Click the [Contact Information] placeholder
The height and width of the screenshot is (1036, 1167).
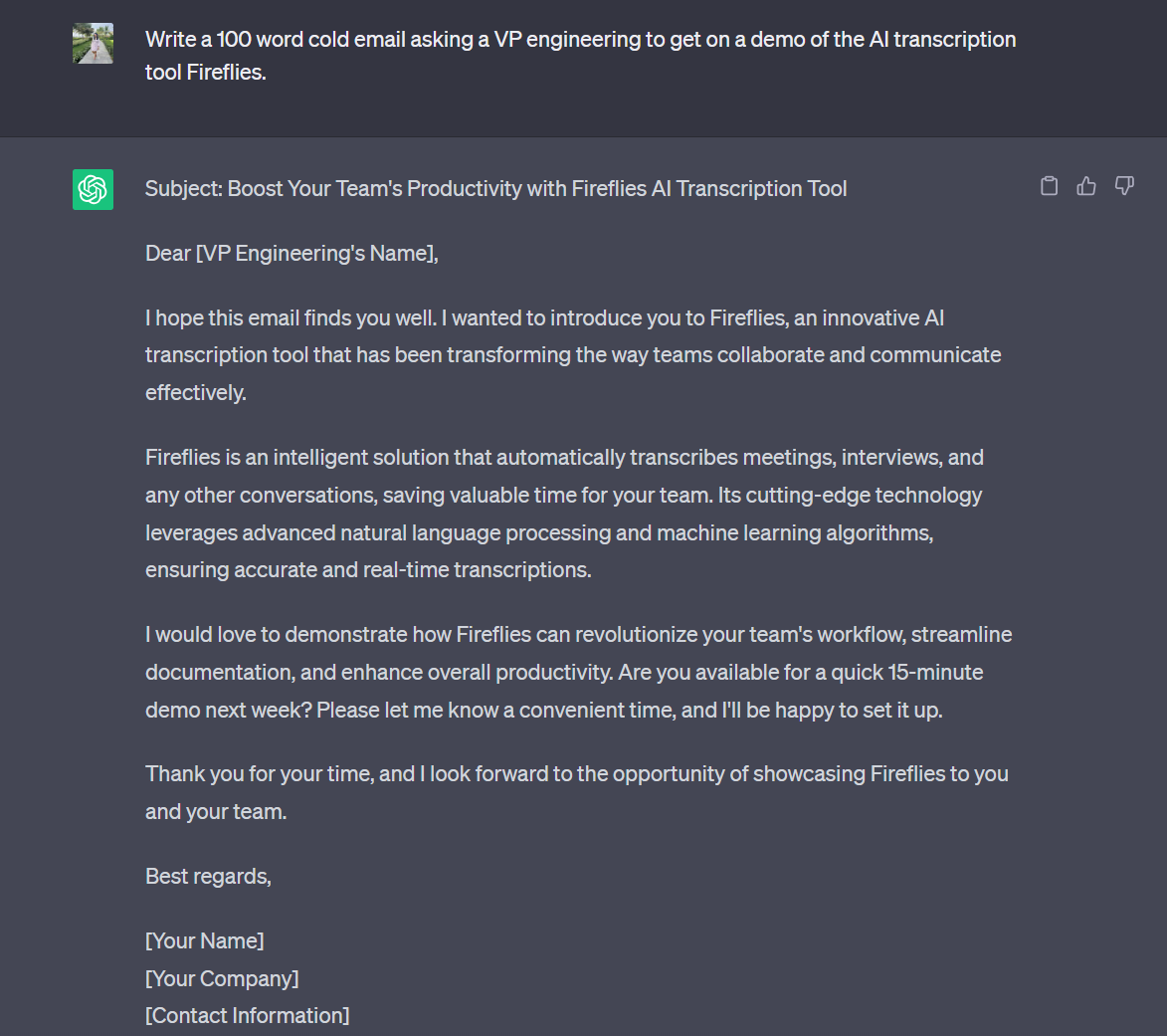(247, 1016)
